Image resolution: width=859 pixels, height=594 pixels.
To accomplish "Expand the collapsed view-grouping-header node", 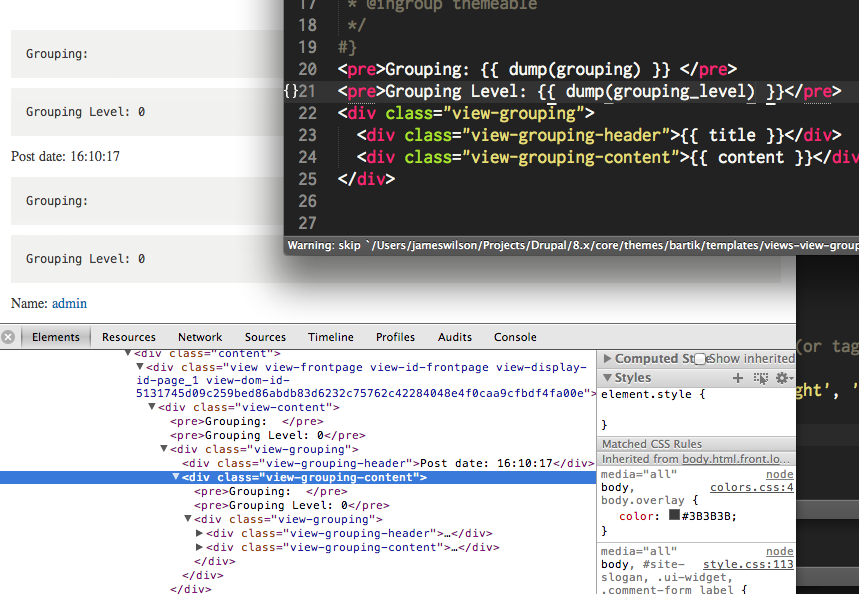I will point(199,533).
